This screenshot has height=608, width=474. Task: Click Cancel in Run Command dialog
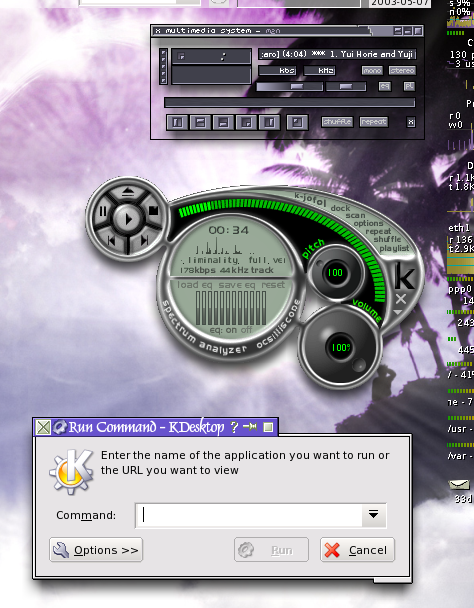[357, 550]
